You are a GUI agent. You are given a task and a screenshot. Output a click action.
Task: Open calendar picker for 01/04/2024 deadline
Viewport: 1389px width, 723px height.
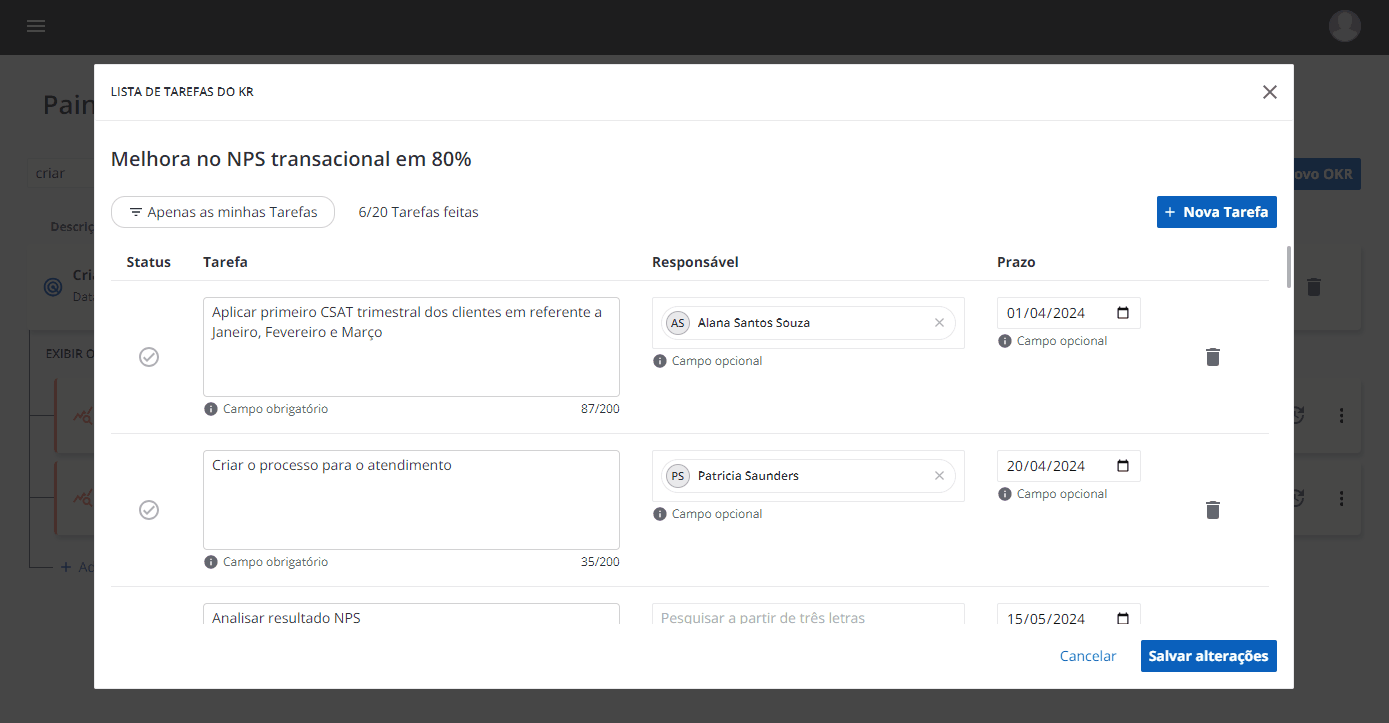[1123, 313]
